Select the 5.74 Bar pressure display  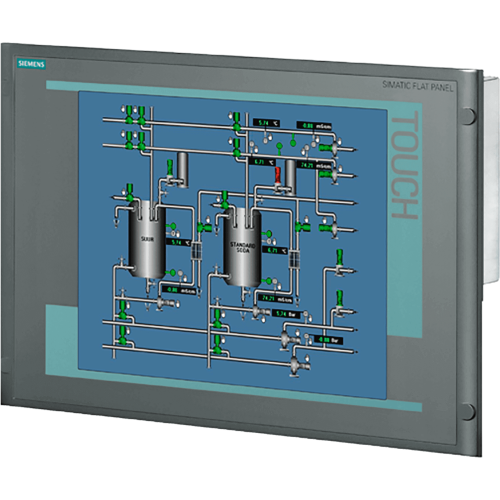click(x=287, y=314)
